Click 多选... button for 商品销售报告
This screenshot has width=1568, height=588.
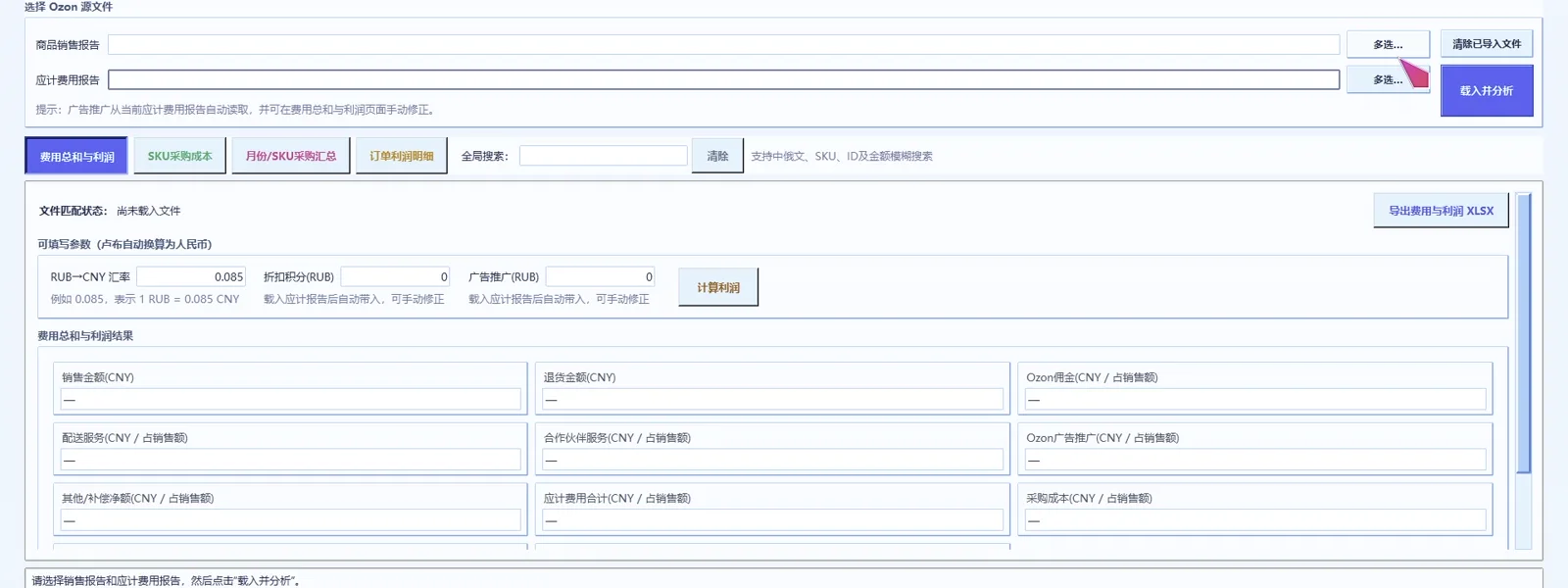click(x=1388, y=44)
